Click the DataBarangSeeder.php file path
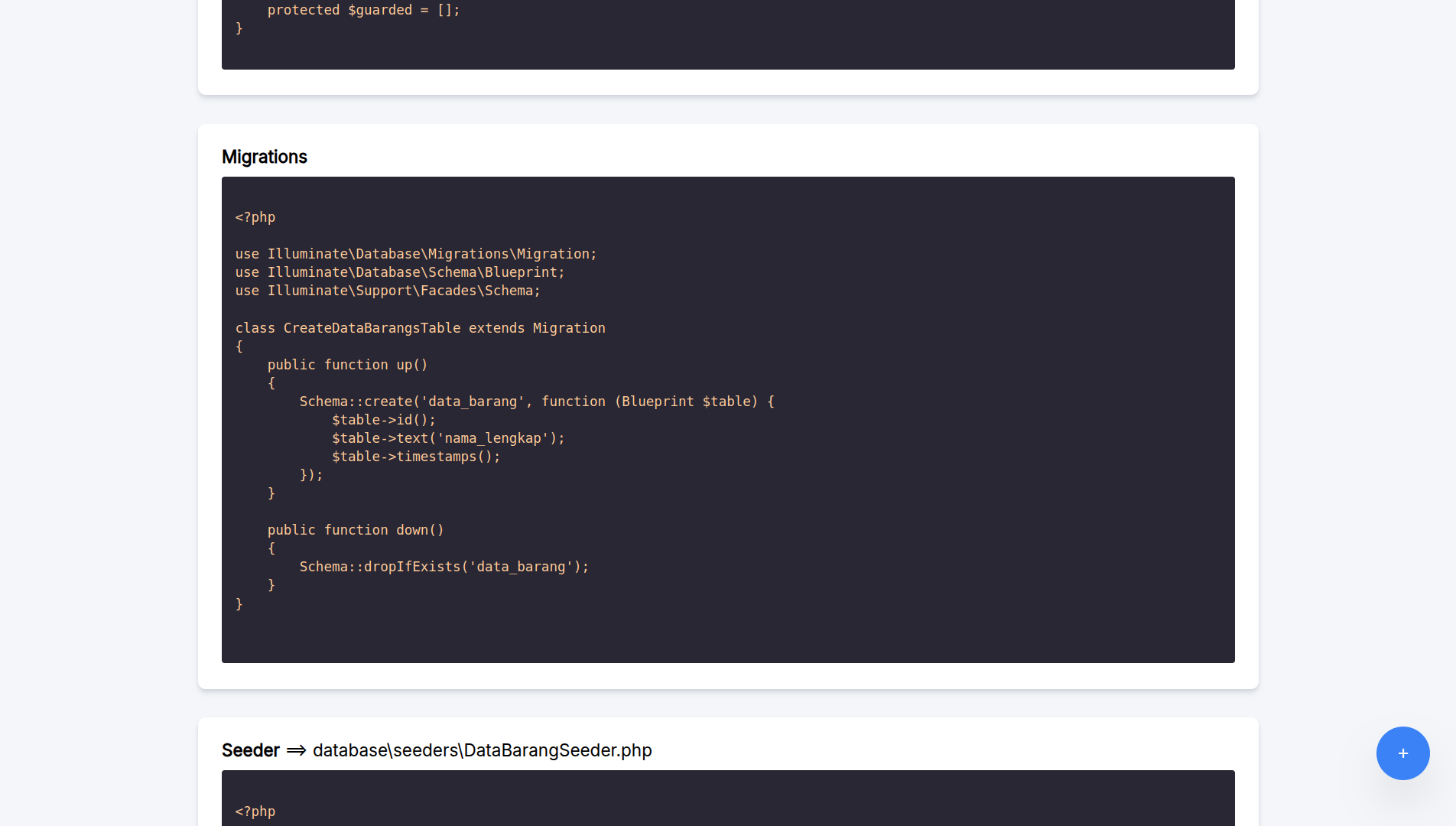 click(482, 750)
